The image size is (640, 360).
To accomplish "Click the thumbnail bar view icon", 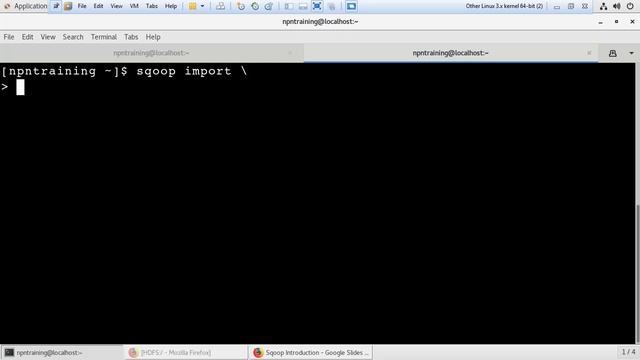I will click(x=303, y=6).
